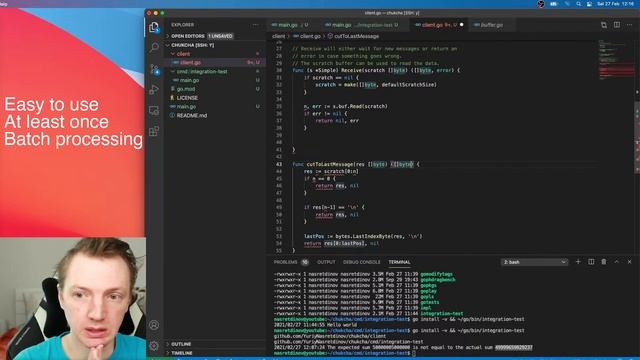Image resolution: width=640 pixels, height=360 pixels.
Task: Collapse the cmd/integration-test folder
Action: pyautogui.click(x=202, y=71)
